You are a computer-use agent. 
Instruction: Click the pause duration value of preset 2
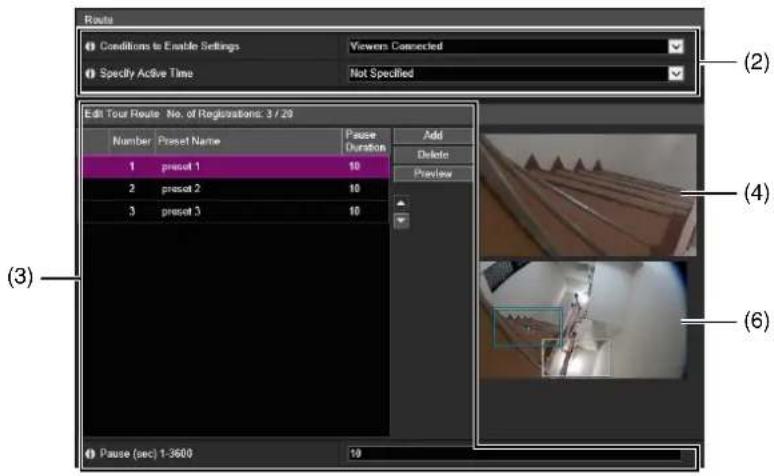(x=354, y=189)
